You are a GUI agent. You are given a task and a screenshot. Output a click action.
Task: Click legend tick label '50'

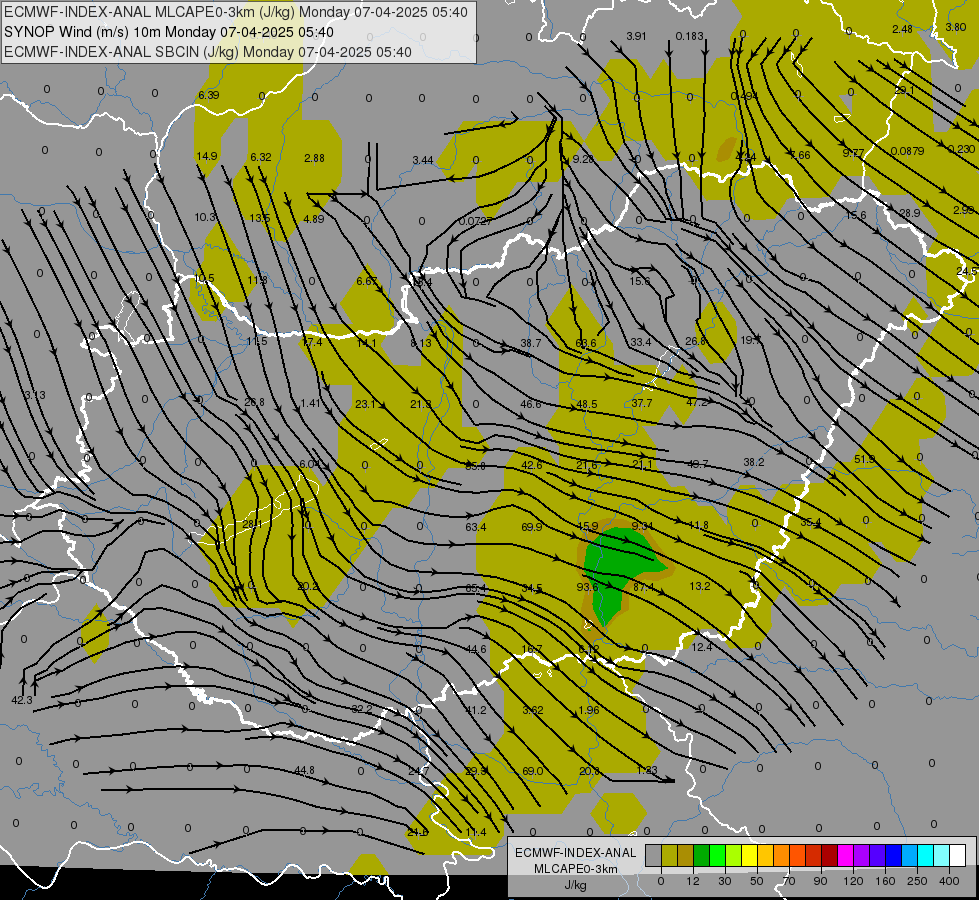click(757, 881)
